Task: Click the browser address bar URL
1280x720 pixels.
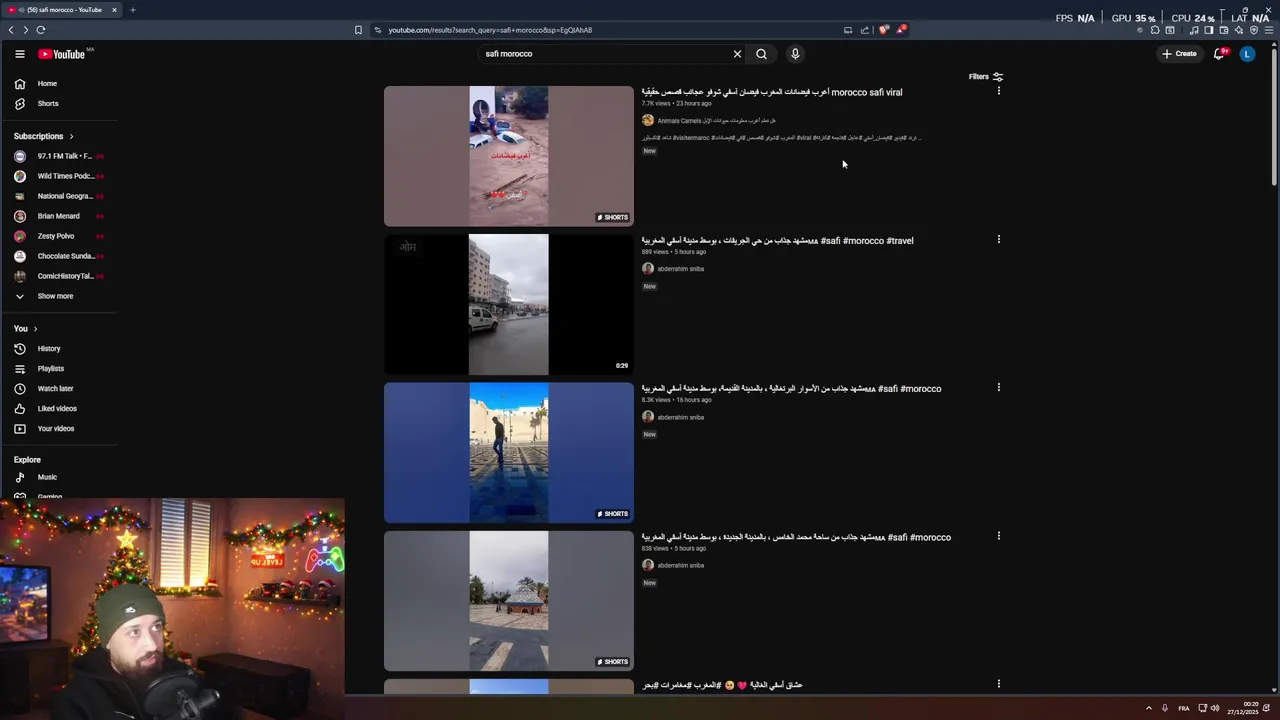Action: coord(490,30)
